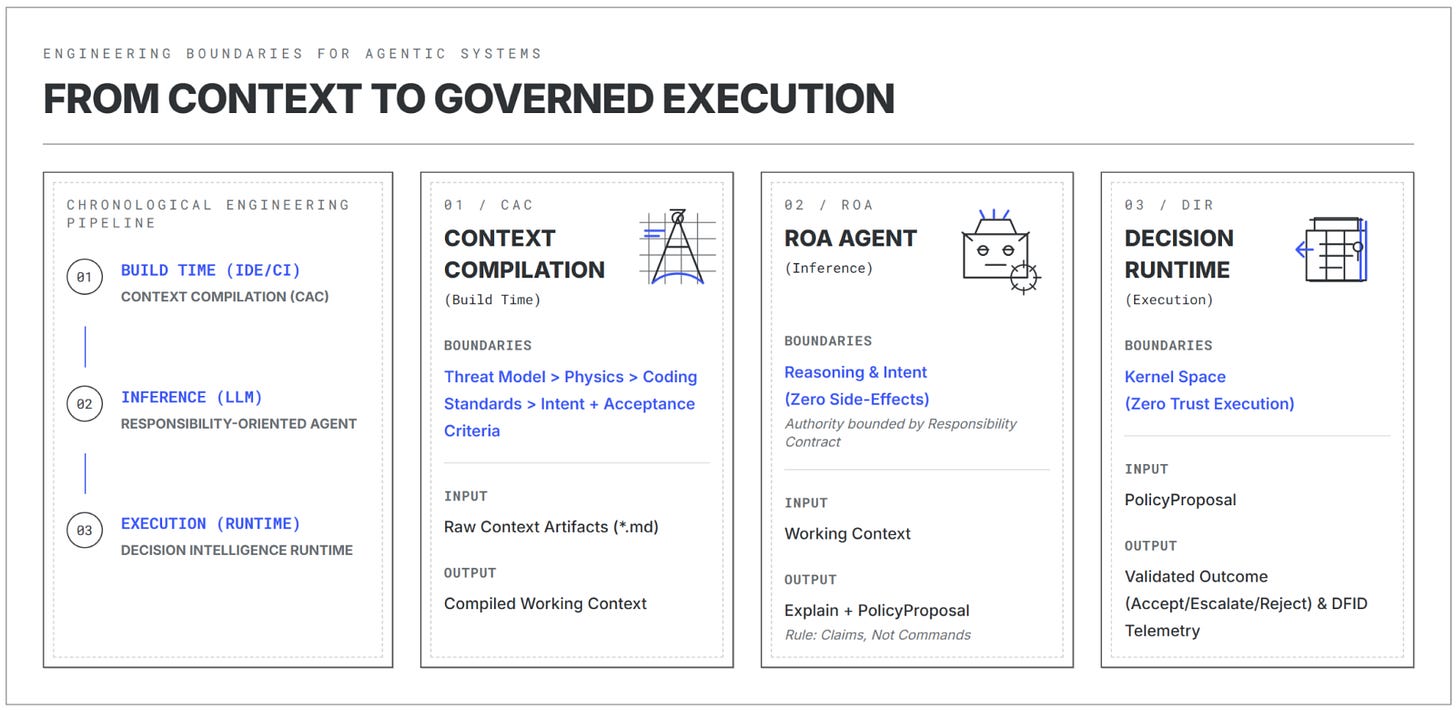Image resolution: width=1456 pixels, height=710 pixels.
Task: Select the INFERENCE (LLM) heading
Action: (191, 397)
